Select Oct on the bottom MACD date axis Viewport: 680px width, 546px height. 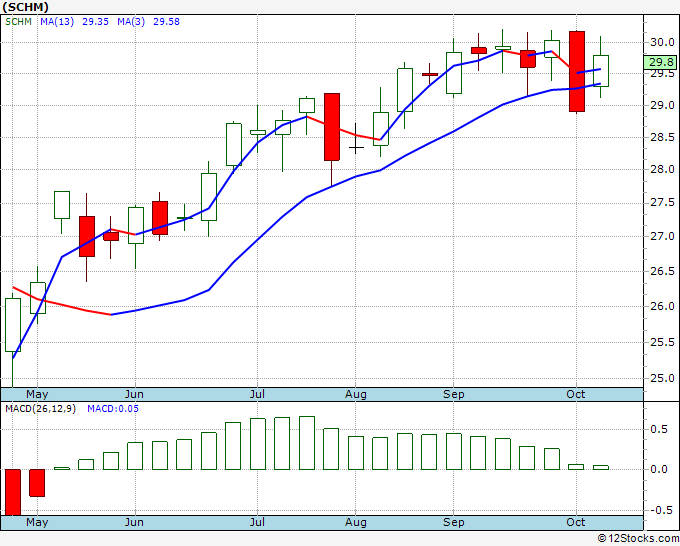[576, 523]
